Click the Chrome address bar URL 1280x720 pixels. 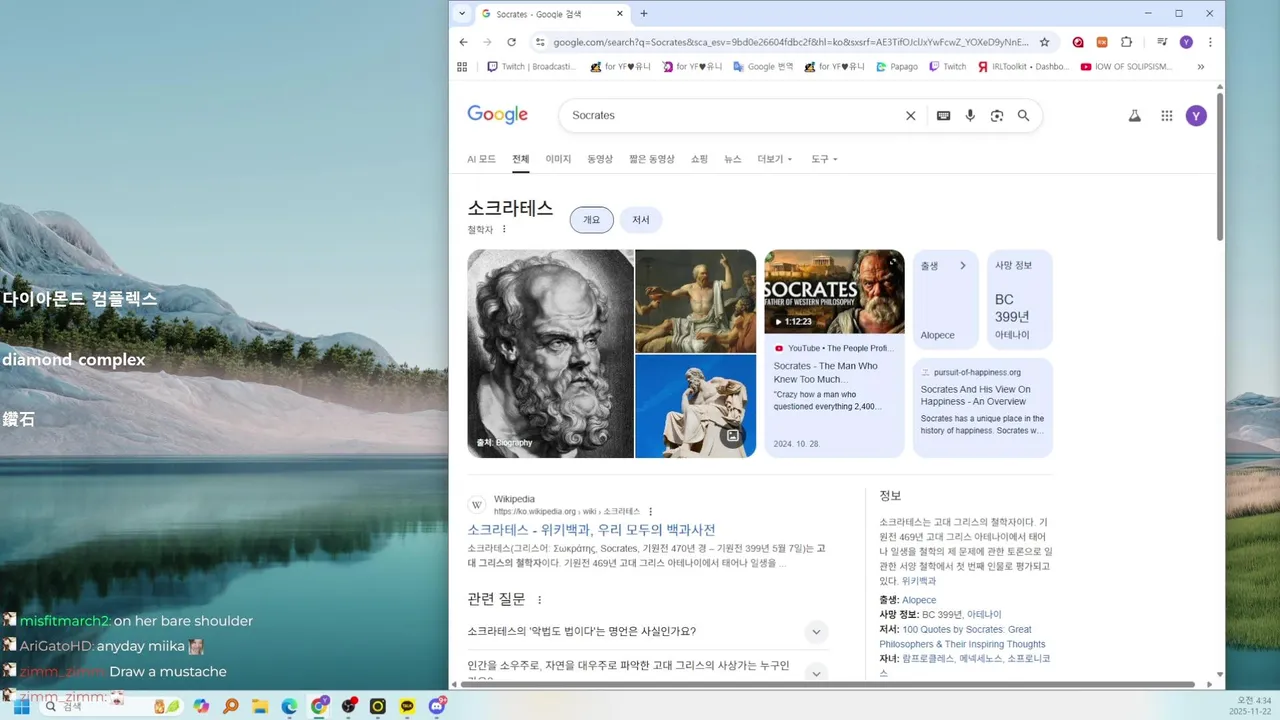pyautogui.click(x=790, y=42)
